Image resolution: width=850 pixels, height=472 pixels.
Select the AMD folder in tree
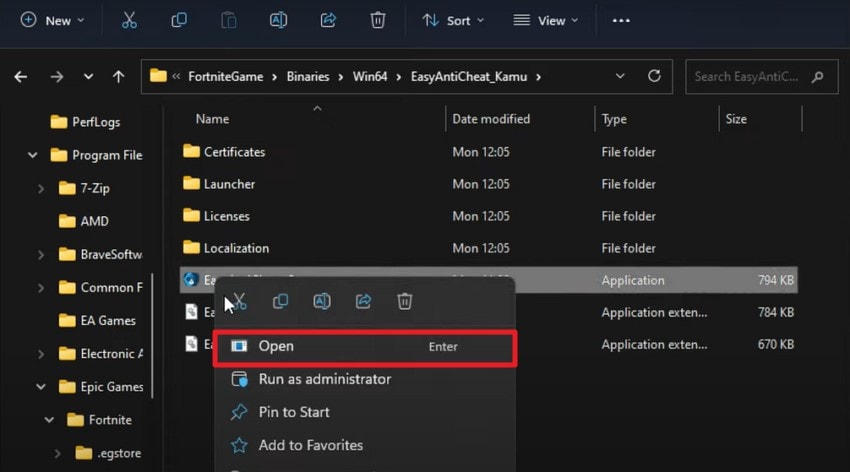[84, 222]
